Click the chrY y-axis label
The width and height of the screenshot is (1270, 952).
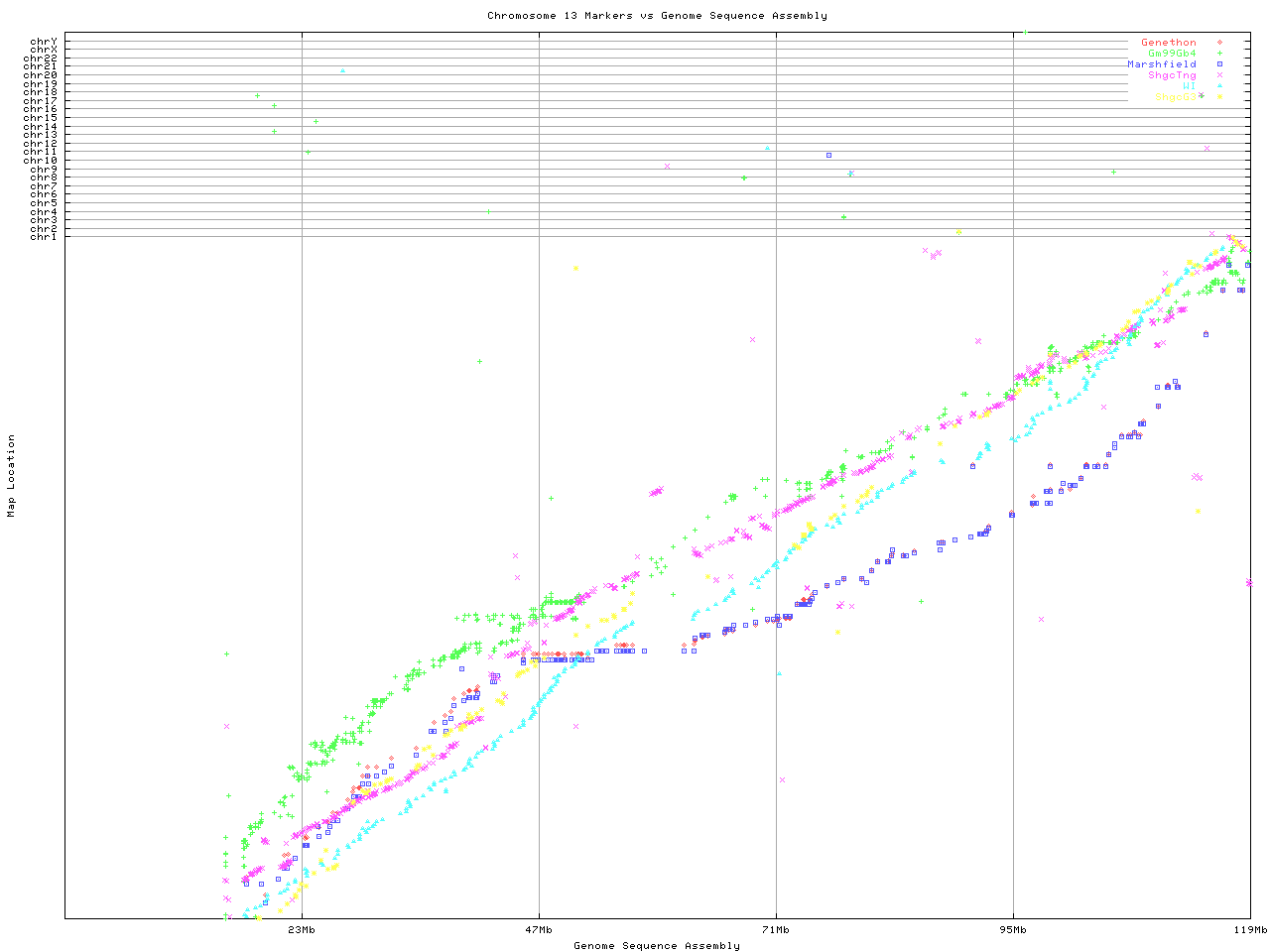[x=44, y=42]
